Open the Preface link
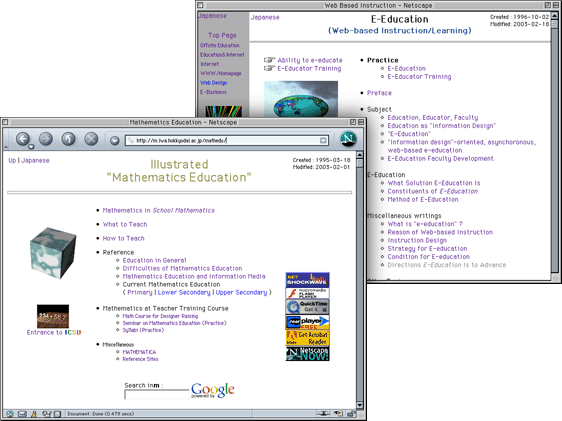 379,93
